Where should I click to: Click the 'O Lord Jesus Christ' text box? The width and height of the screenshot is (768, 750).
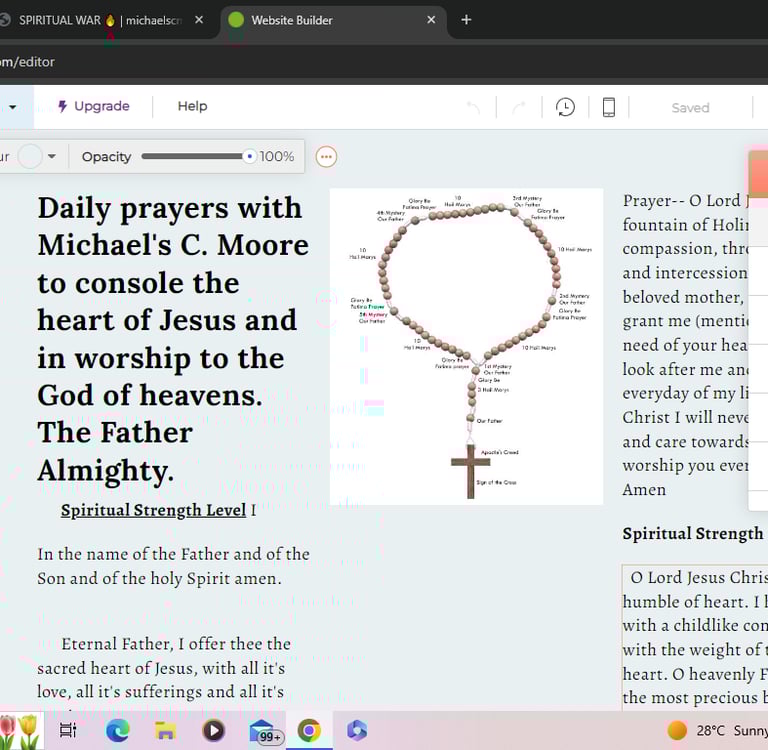coord(695,637)
